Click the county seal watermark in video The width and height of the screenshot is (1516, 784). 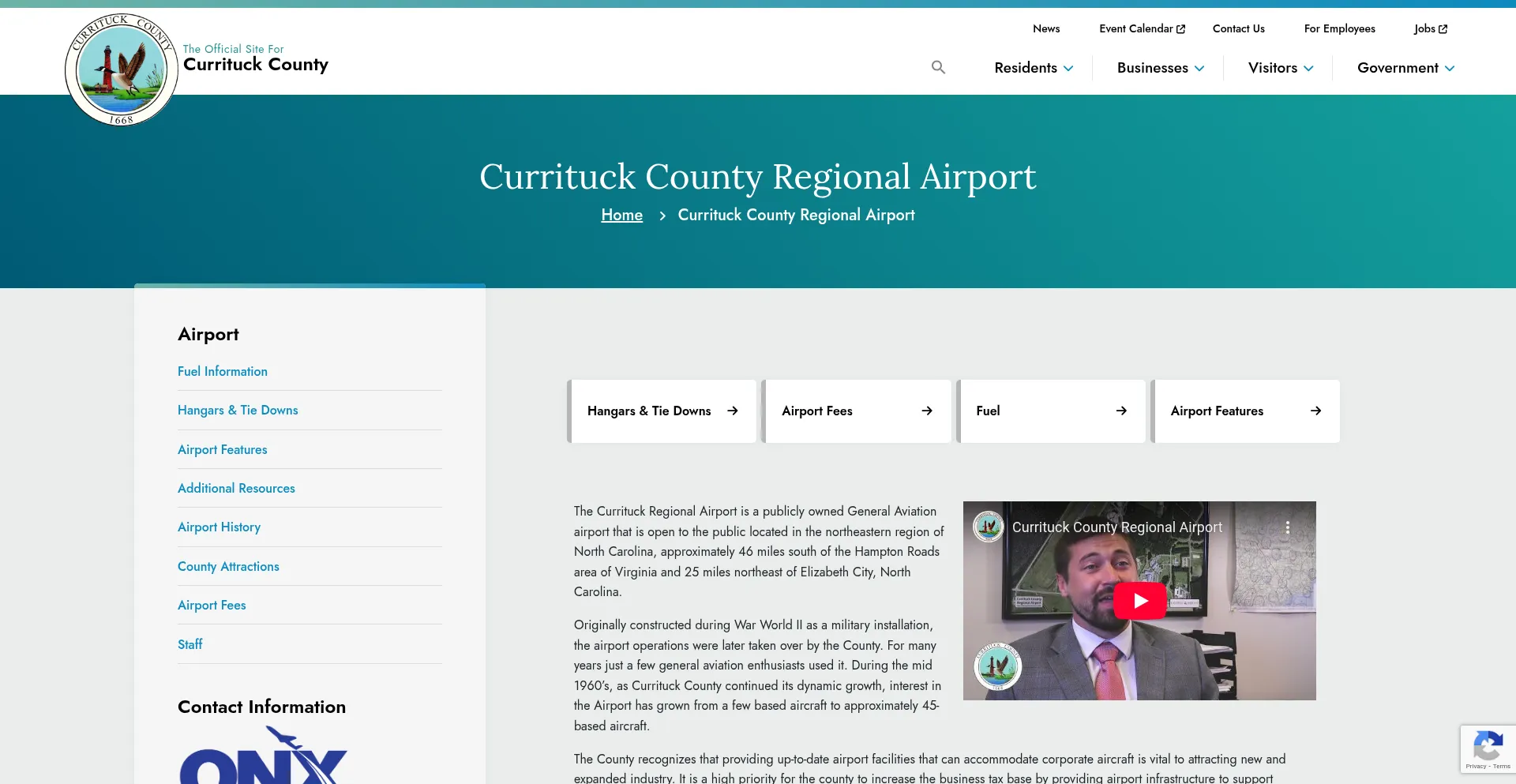pyautogui.click(x=997, y=666)
